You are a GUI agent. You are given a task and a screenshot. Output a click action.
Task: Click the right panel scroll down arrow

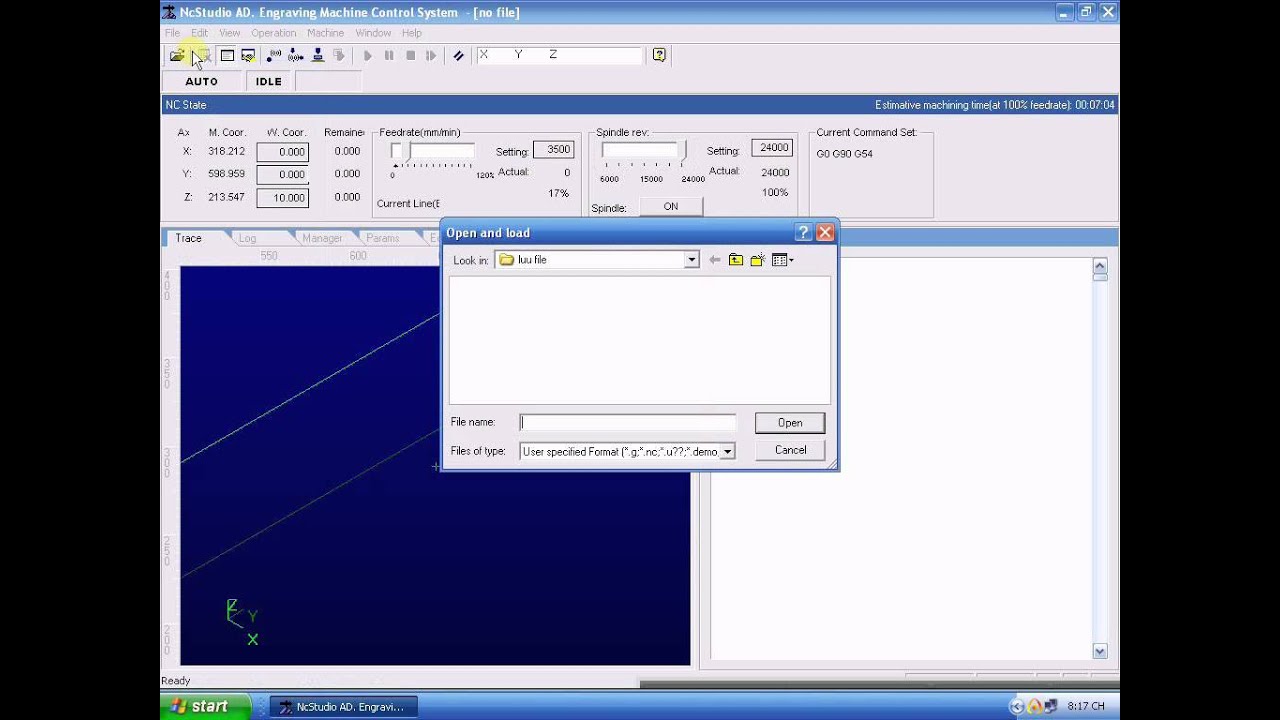pyautogui.click(x=1100, y=651)
